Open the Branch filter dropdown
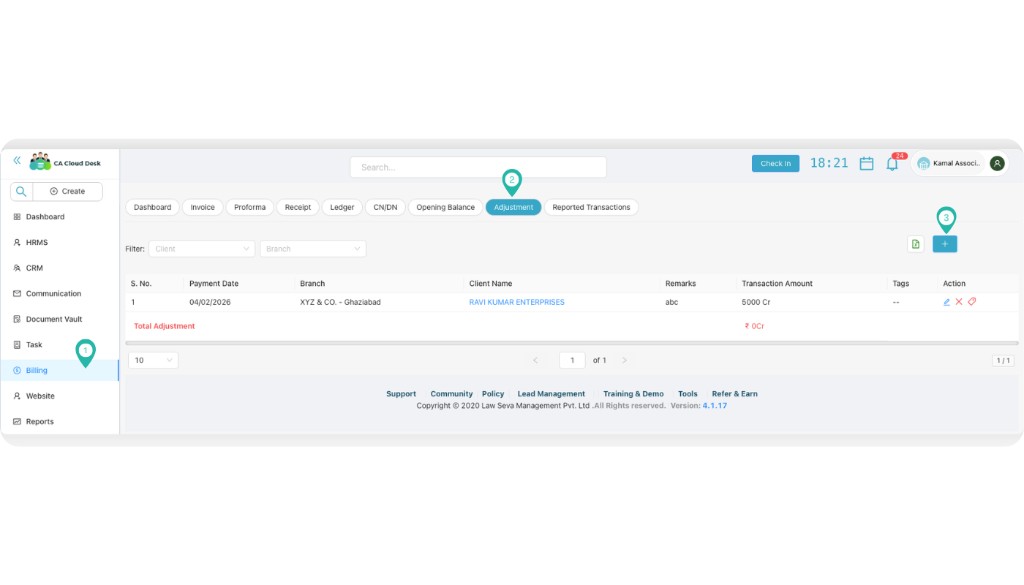 (x=313, y=248)
